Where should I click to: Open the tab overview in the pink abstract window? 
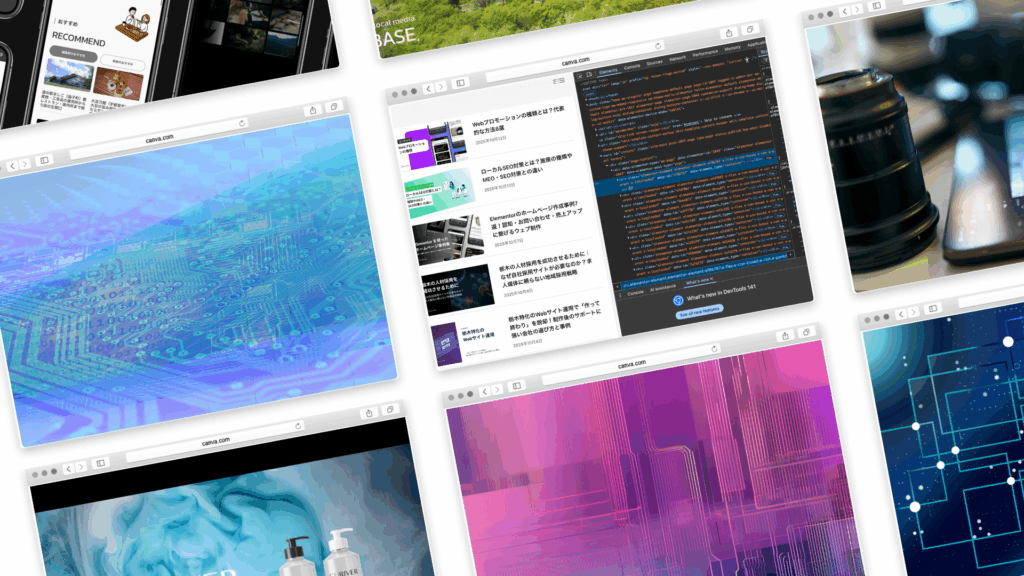tap(806, 334)
